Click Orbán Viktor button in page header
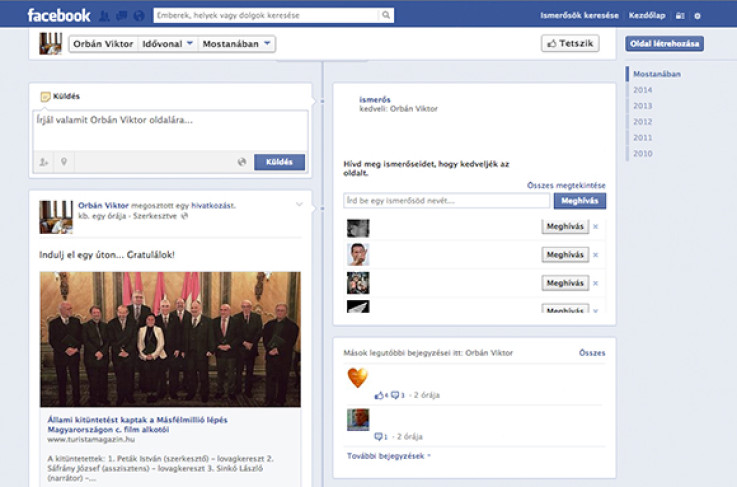This screenshot has width=737, height=487. [103, 44]
